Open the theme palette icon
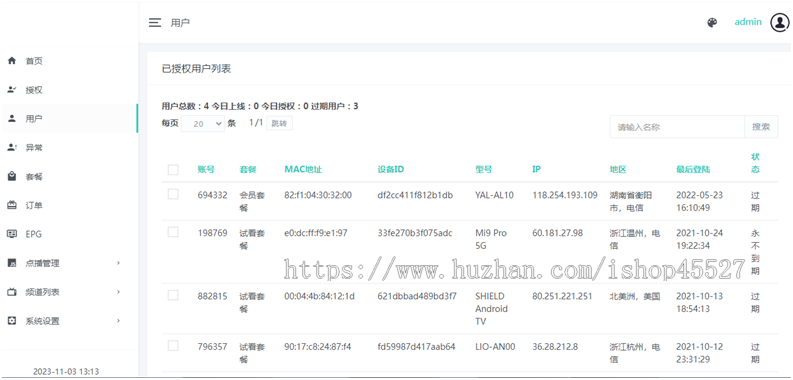Image resolution: width=793 pixels, height=380 pixels. coord(712,23)
